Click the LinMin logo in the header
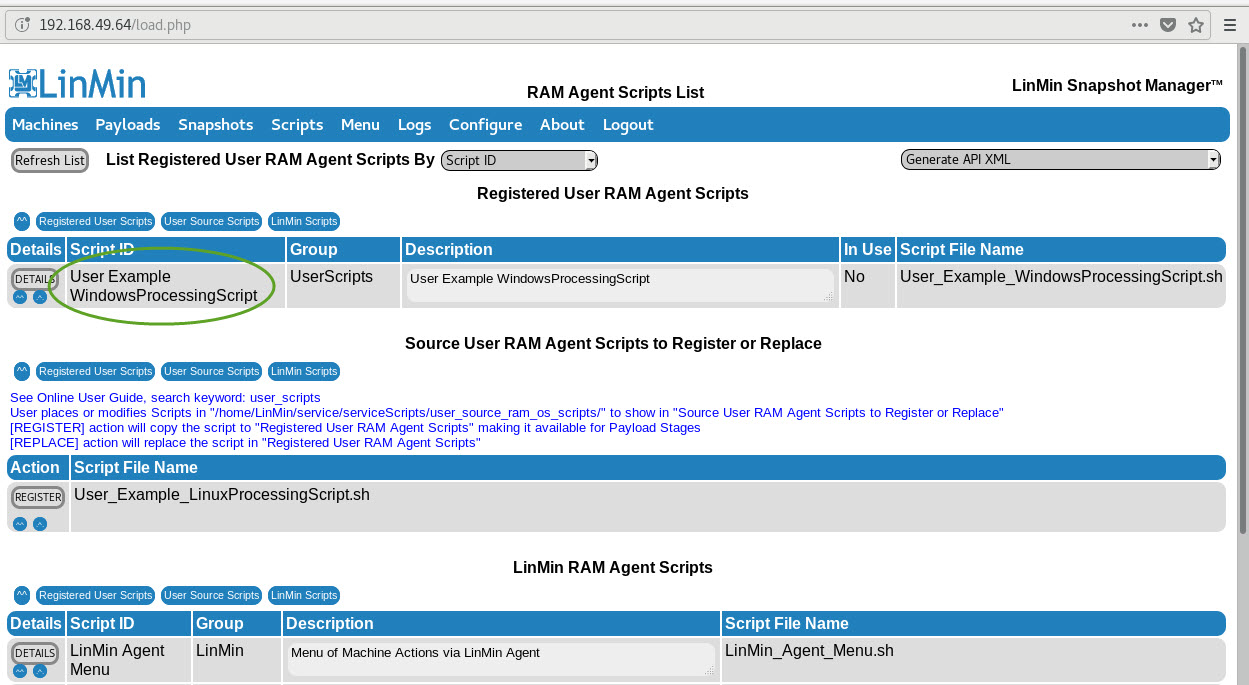Viewport: 1249px width, 685px height. coord(77,84)
